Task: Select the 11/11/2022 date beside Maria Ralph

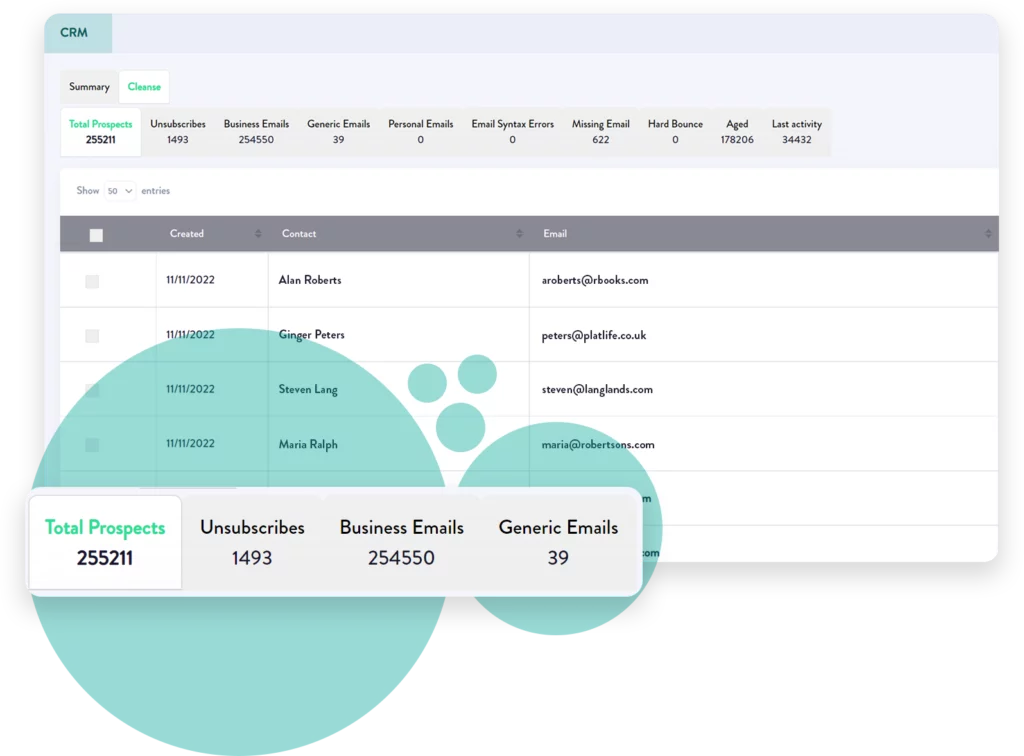Action: 190,444
